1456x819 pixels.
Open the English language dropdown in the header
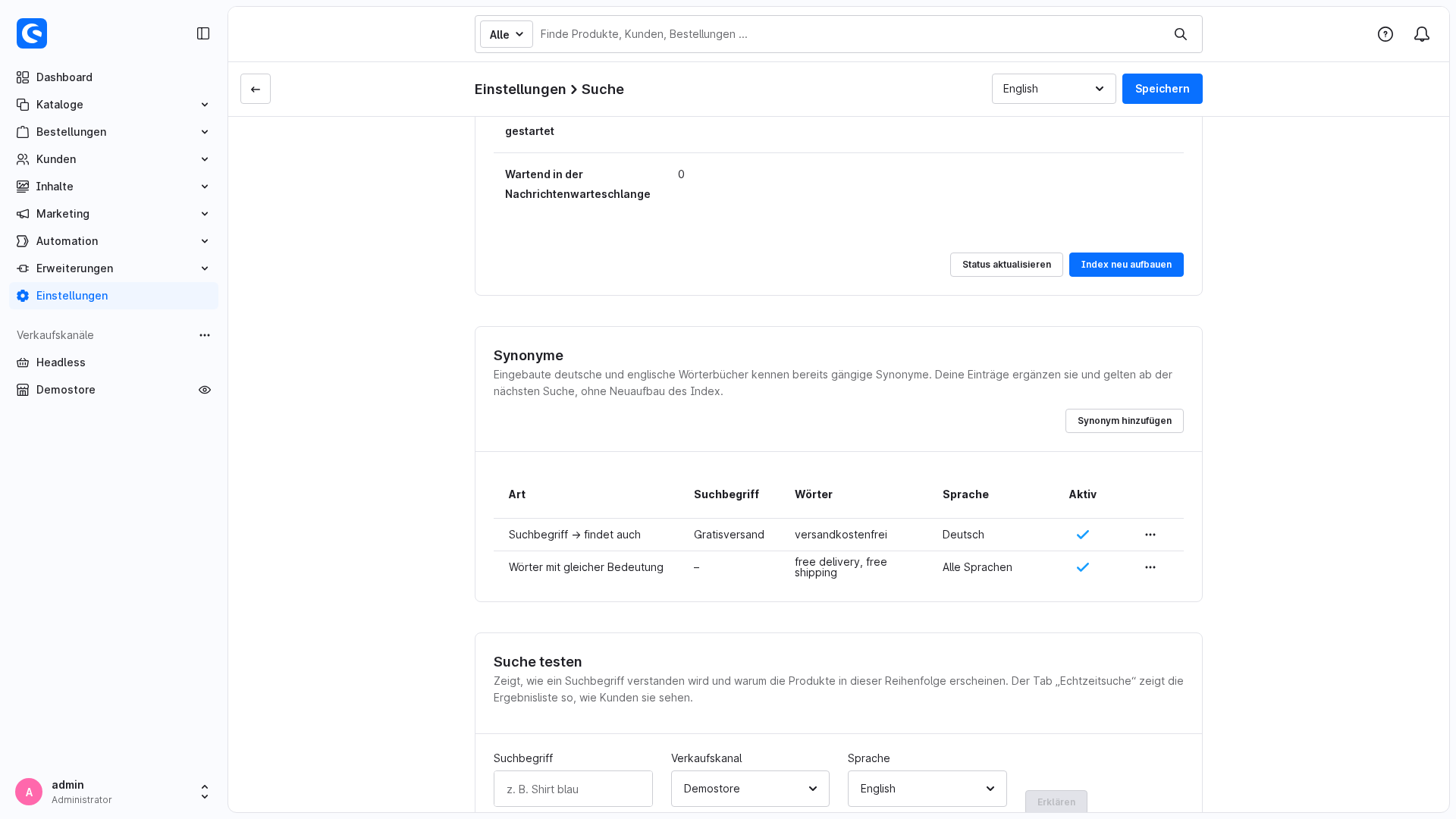point(1054,89)
